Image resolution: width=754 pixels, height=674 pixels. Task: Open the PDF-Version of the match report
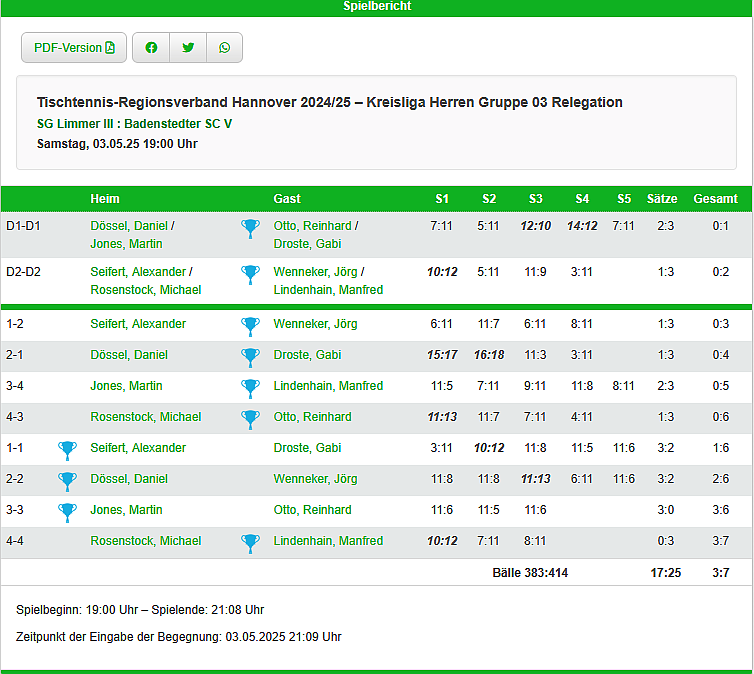point(74,48)
